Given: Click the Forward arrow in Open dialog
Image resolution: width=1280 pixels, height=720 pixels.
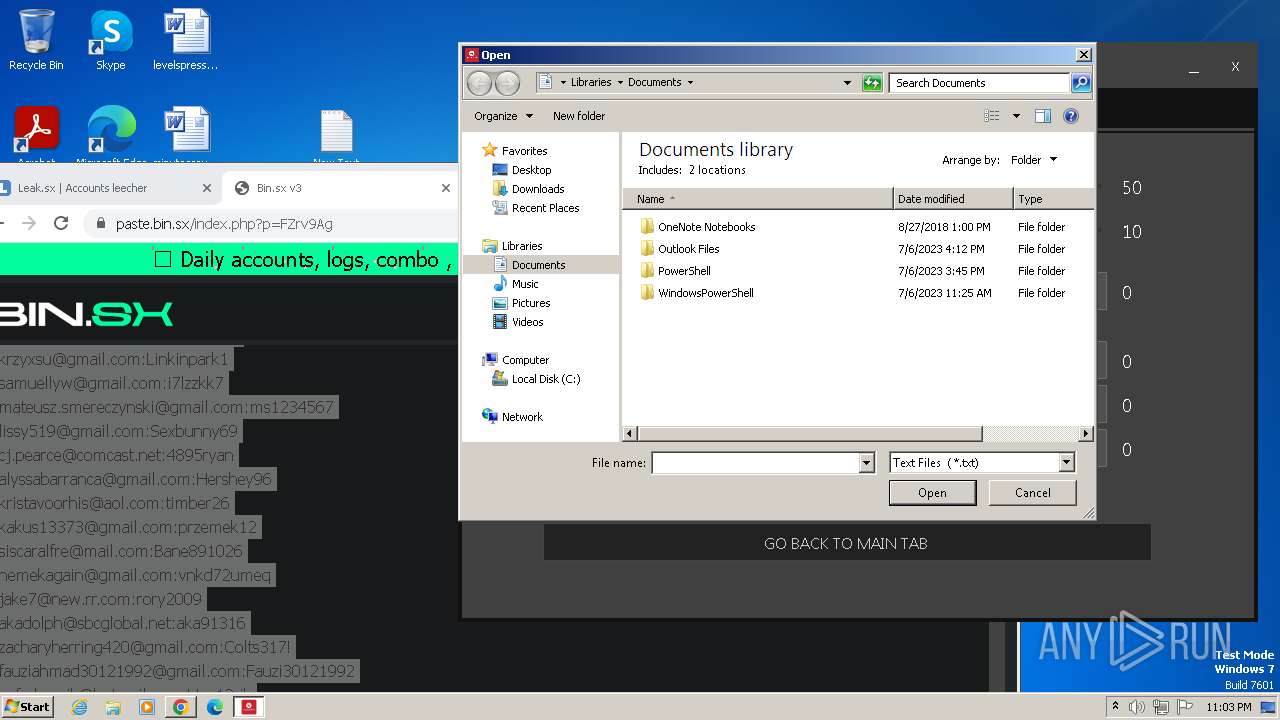Looking at the screenshot, I should (x=507, y=83).
